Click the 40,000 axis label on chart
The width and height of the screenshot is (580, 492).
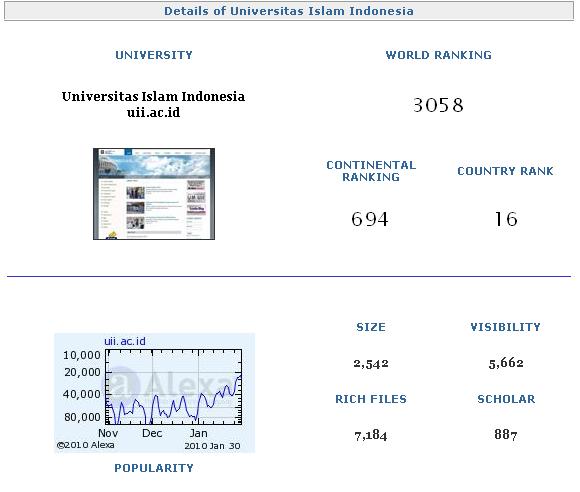click(82, 394)
